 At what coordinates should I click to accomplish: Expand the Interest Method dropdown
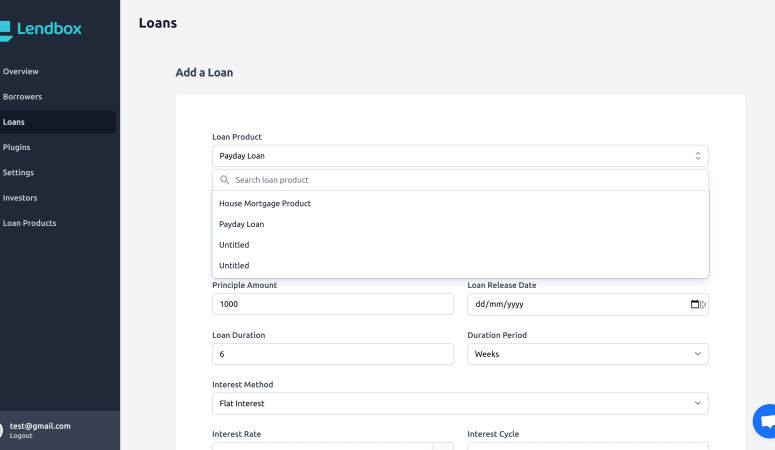click(460, 404)
